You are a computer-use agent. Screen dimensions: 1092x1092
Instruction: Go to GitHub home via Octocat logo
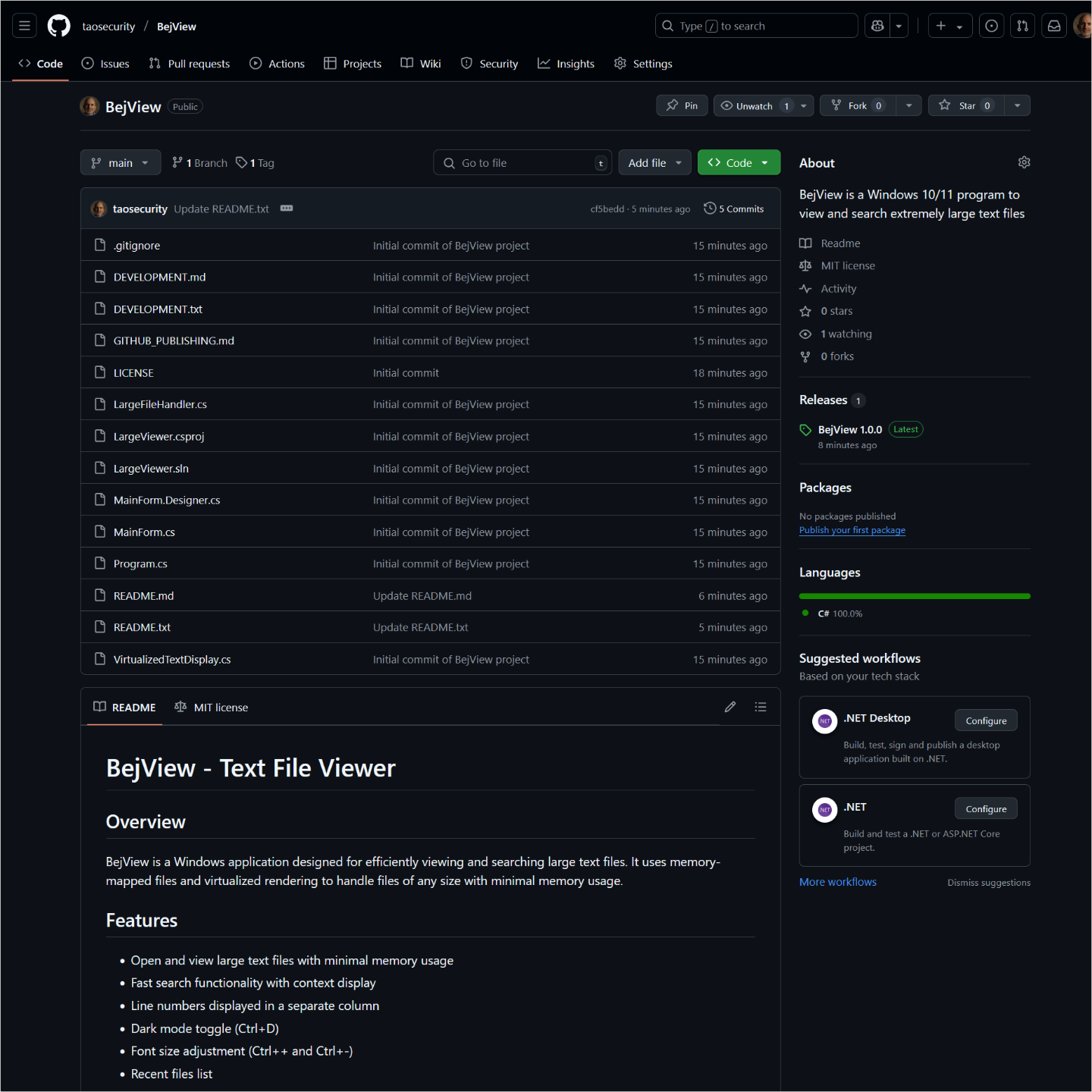pos(58,26)
